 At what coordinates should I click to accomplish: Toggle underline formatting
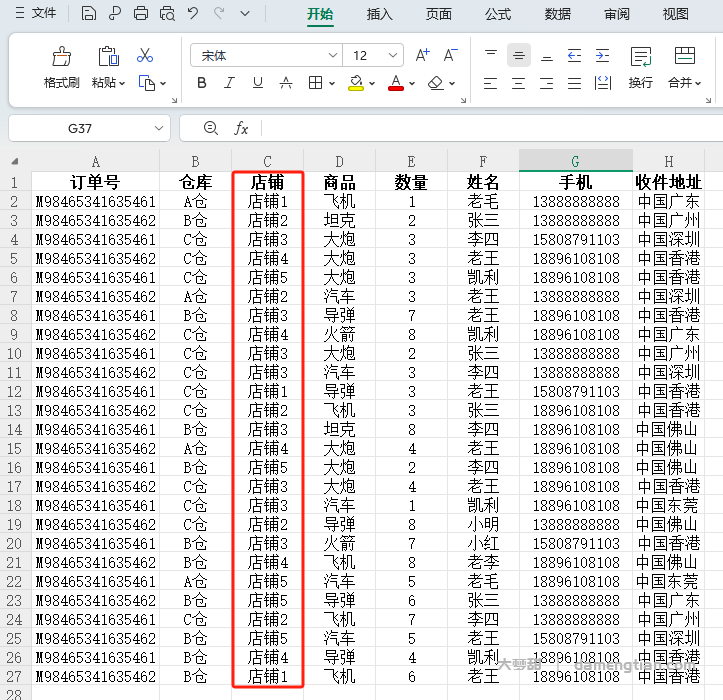(x=258, y=83)
